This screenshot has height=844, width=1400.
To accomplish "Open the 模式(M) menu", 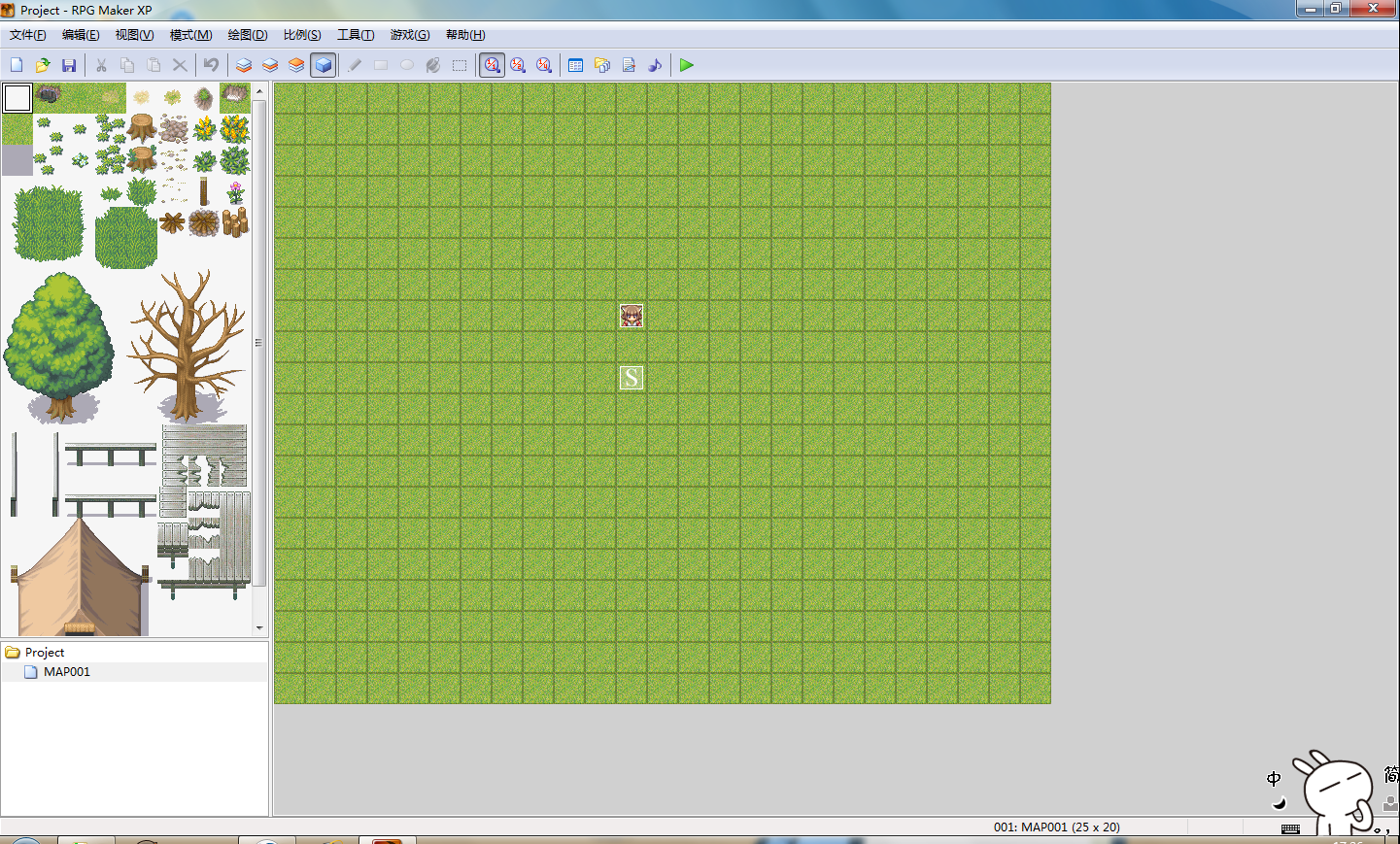I will point(191,35).
